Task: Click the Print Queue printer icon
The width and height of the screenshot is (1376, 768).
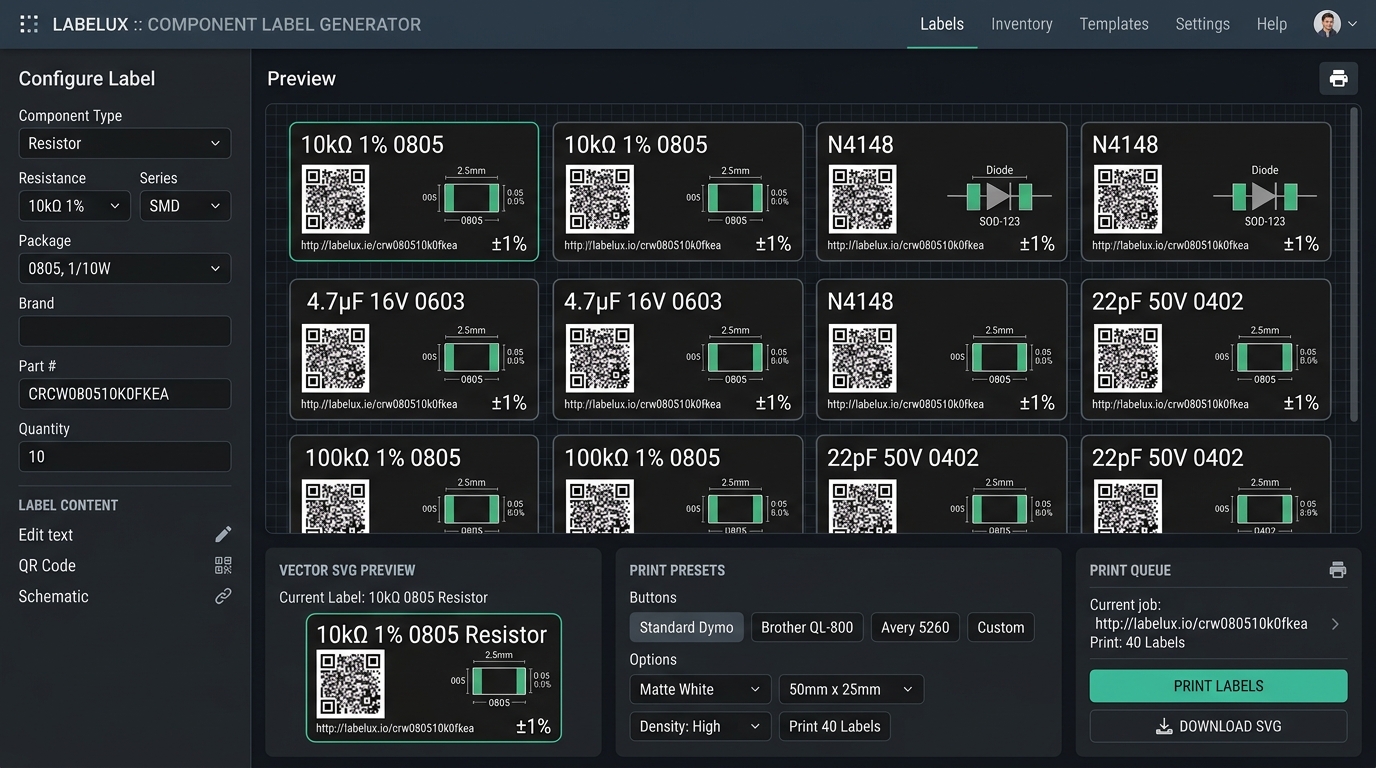Action: coord(1337,570)
